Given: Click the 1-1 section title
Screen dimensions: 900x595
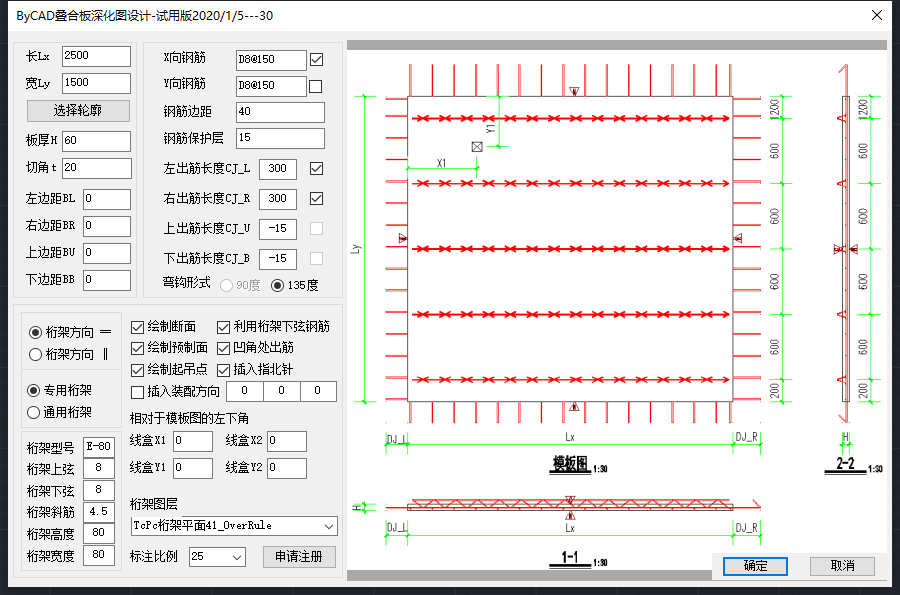Looking at the screenshot, I should tap(569, 557).
